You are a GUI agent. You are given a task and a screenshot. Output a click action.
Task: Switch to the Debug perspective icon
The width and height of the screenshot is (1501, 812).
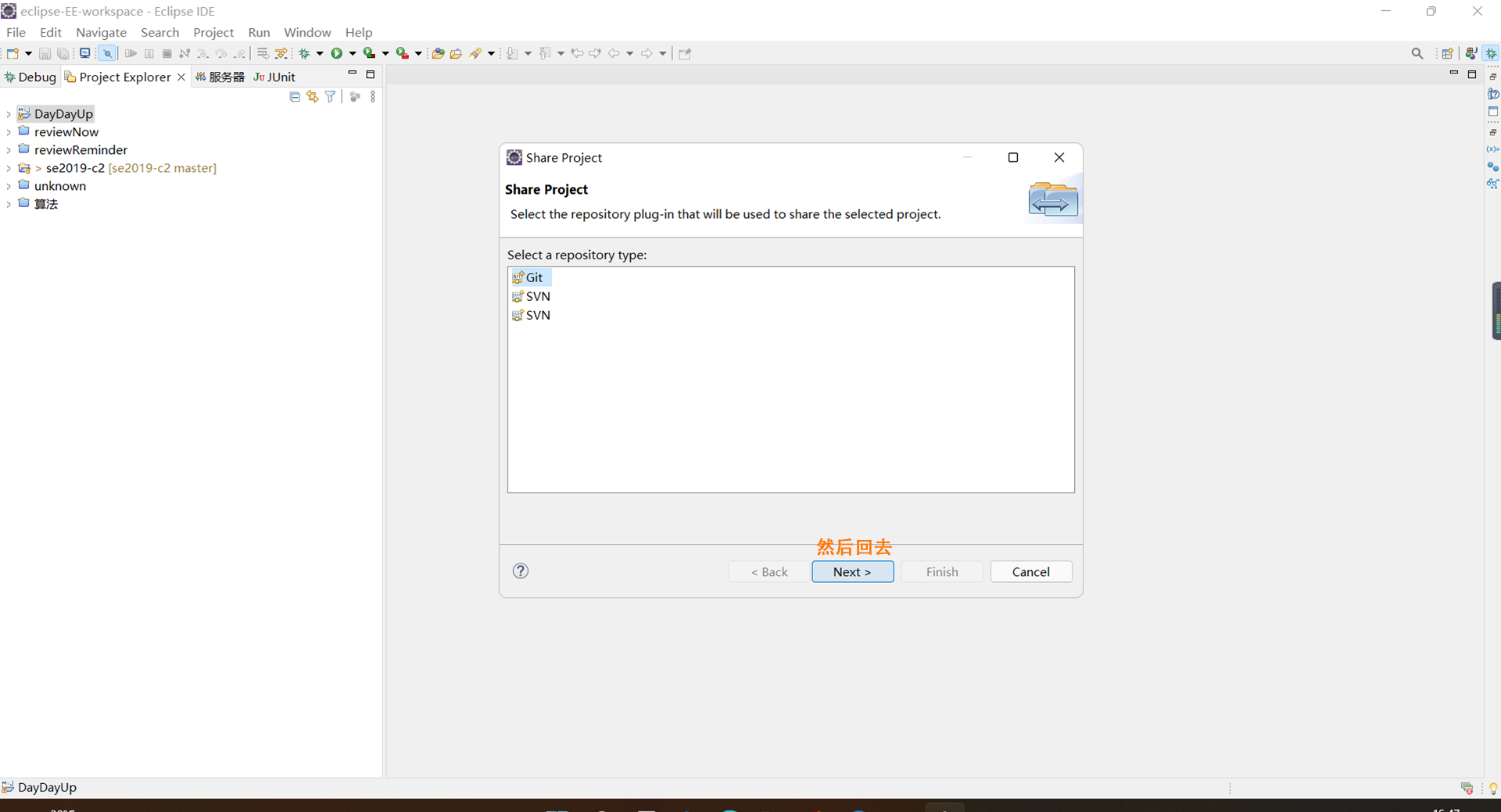[x=1492, y=53]
